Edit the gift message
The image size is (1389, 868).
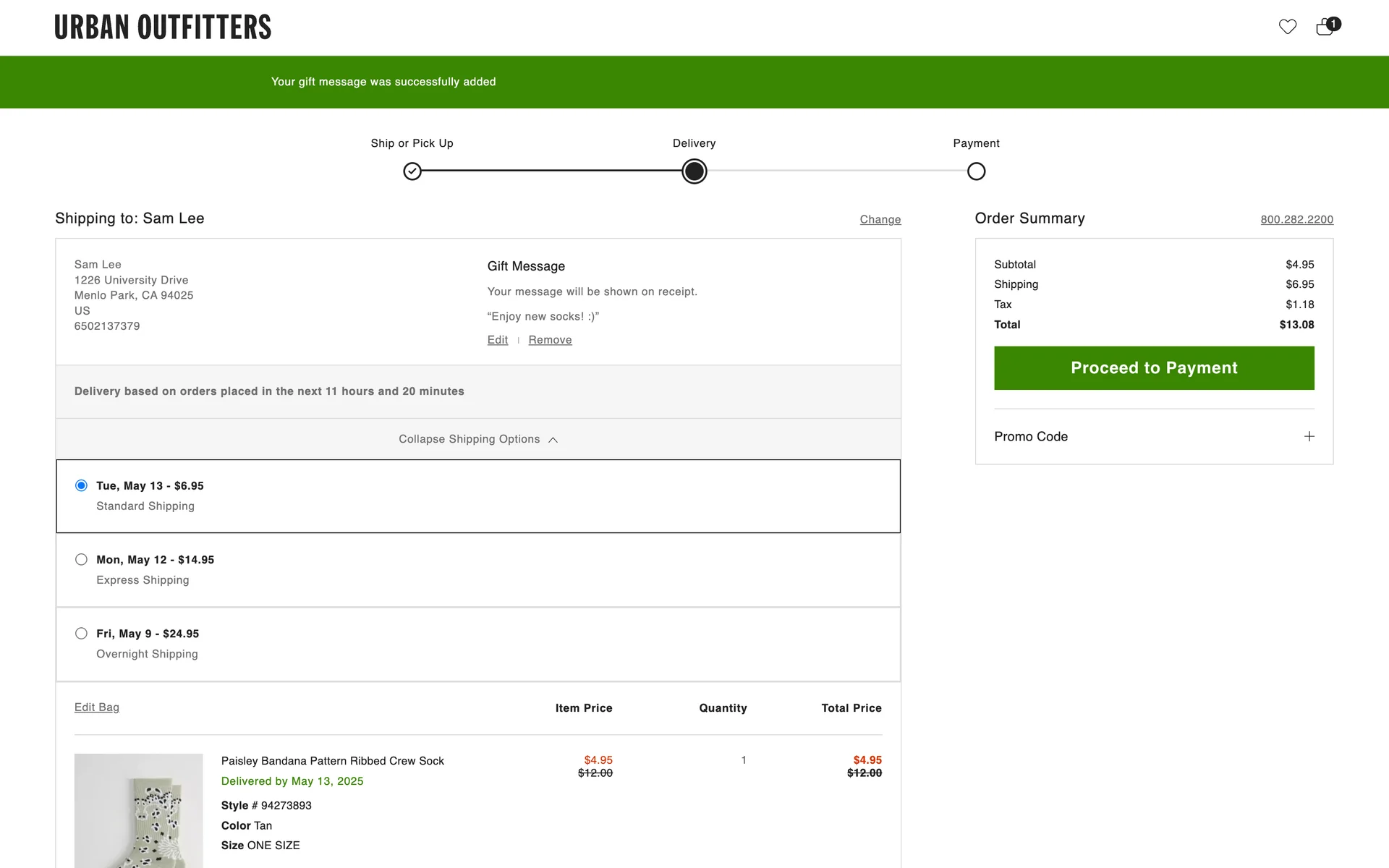498,340
